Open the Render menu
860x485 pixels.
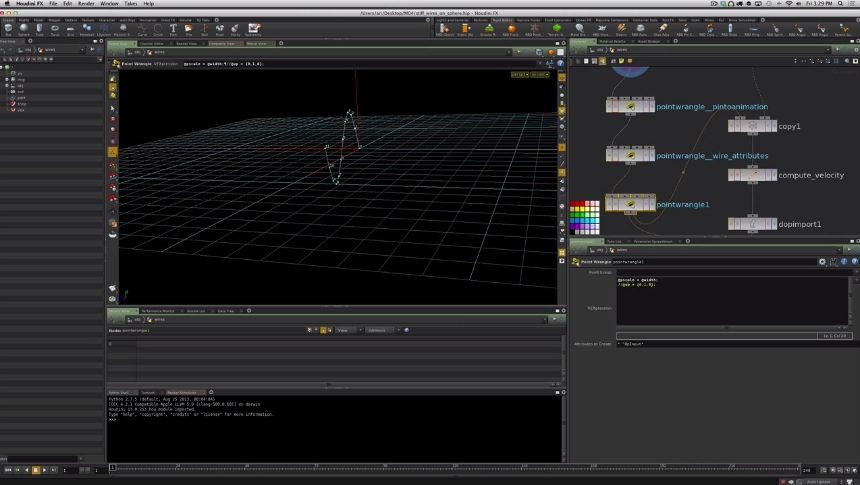pos(87,4)
